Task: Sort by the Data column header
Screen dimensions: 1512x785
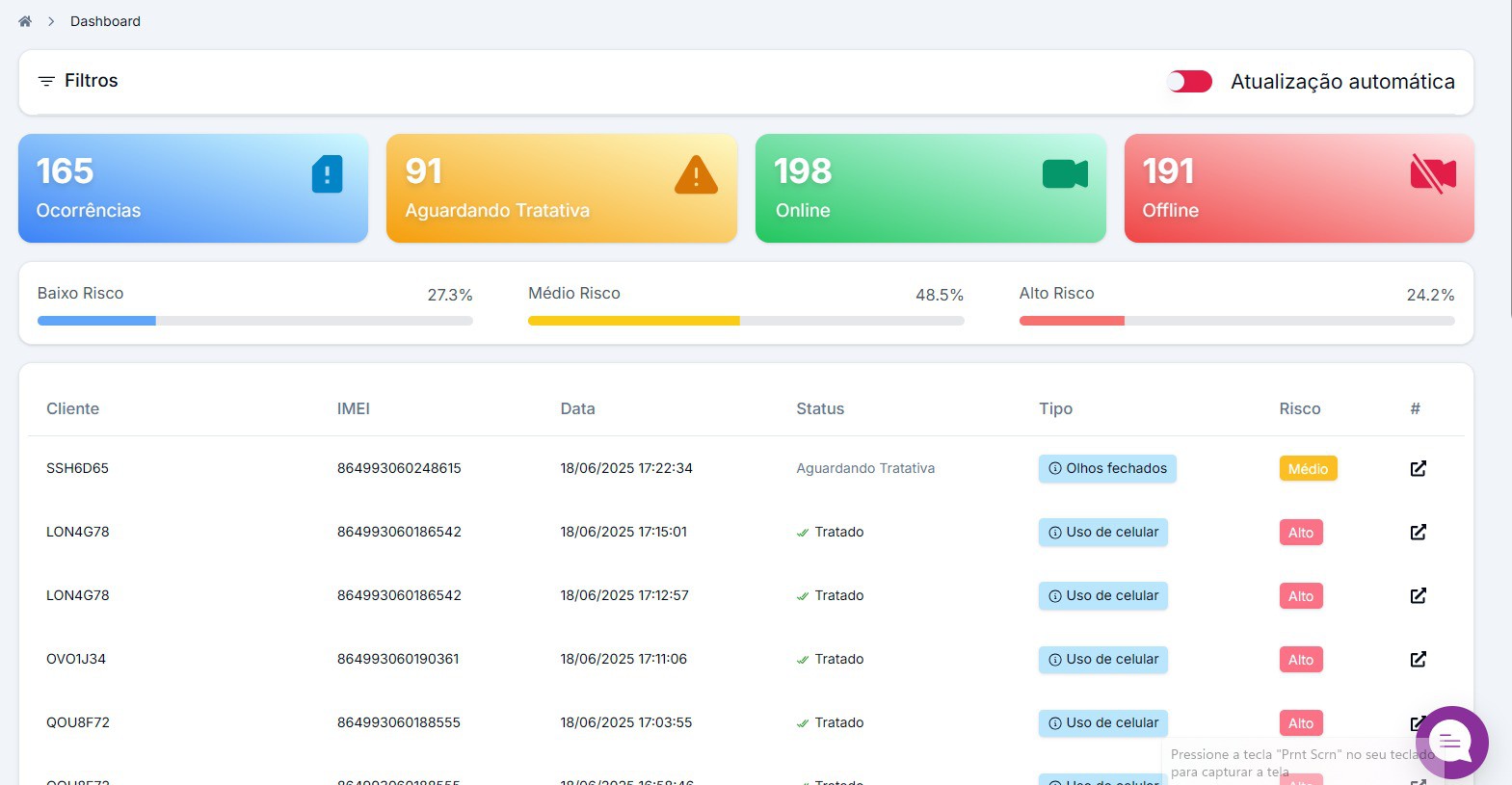Action: pos(577,408)
